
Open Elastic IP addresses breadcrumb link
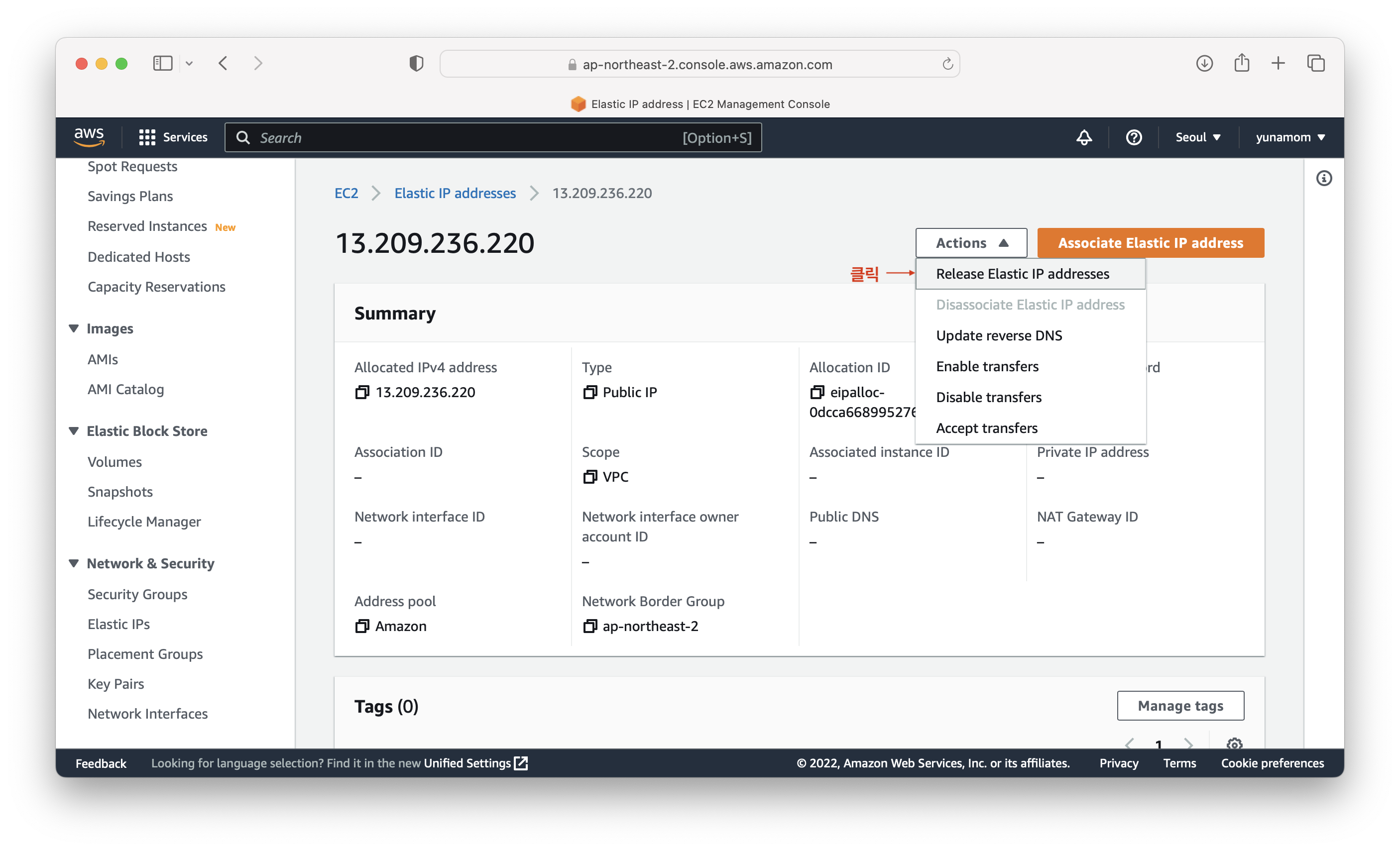tap(455, 193)
